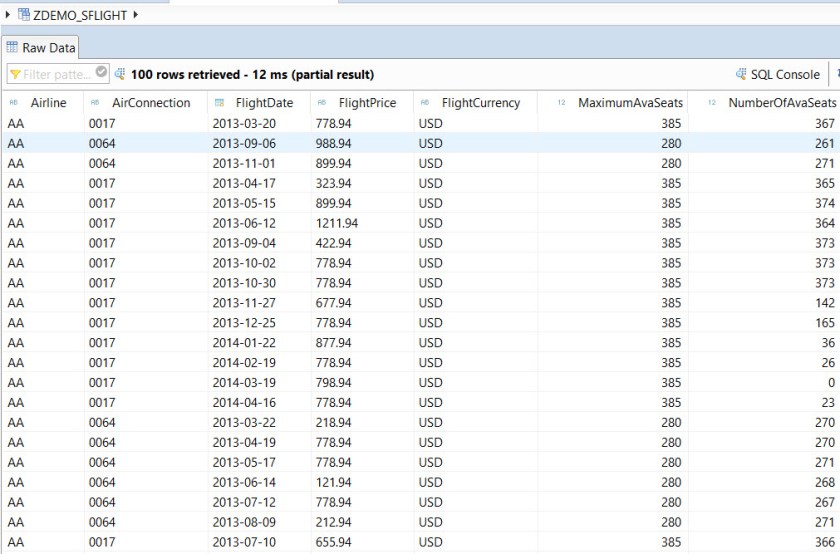Screen dimensions: 840x554
Task: Switch to the Raw Data tab
Action: [40, 47]
